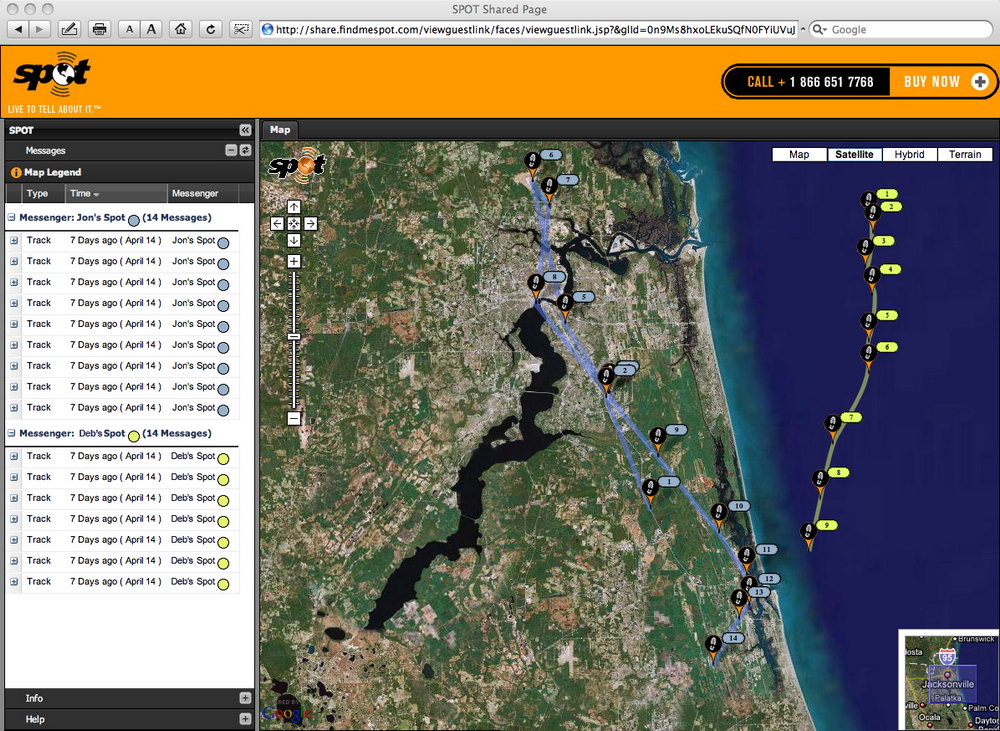Collapse the Jon's Spot messenger group

12,217
